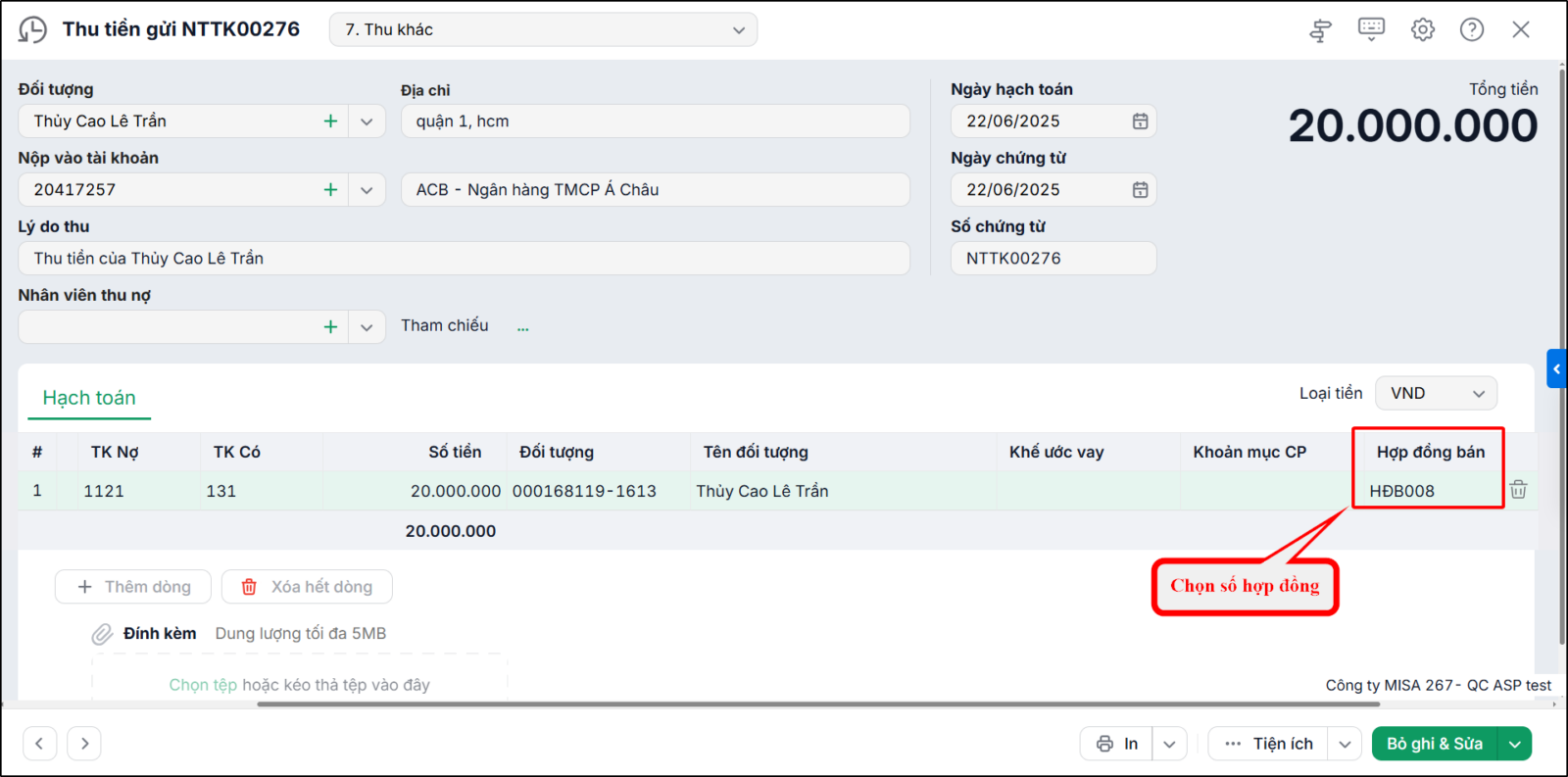1568x777 pixels.
Task: Add new Nhân viên thu nợ plus icon
Action: tap(330, 327)
